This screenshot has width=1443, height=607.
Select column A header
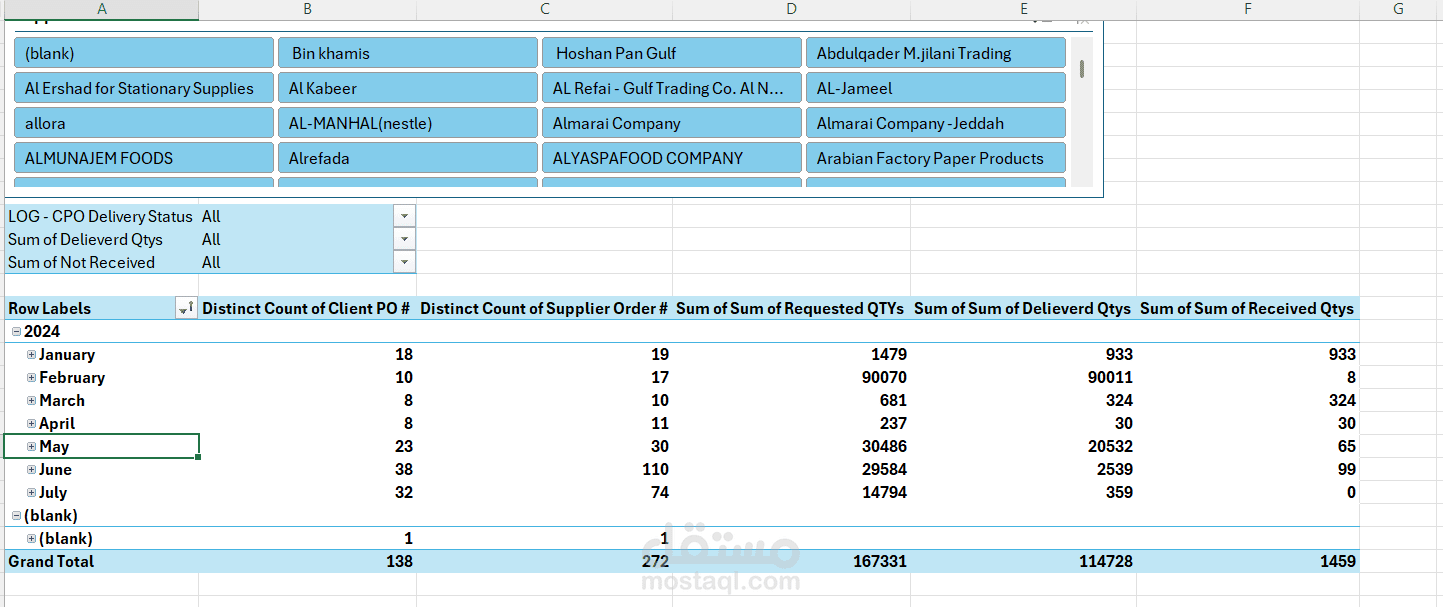pos(103,9)
